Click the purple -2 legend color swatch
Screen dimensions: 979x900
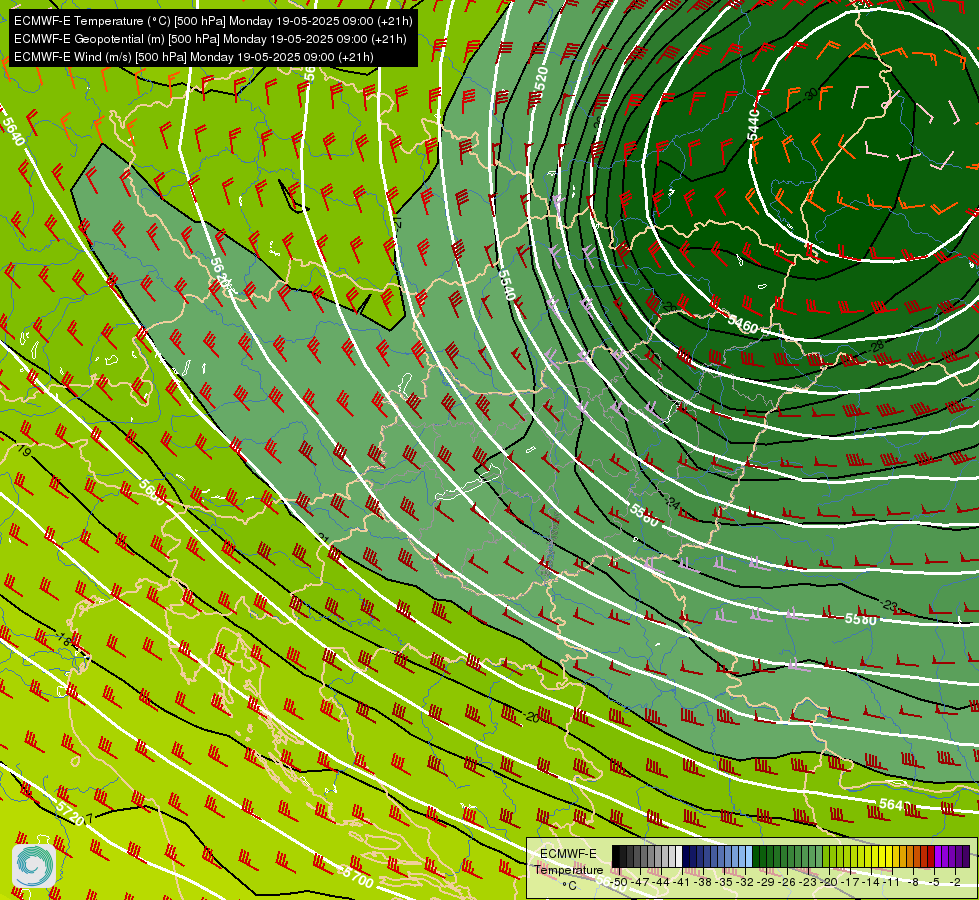pos(959,856)
